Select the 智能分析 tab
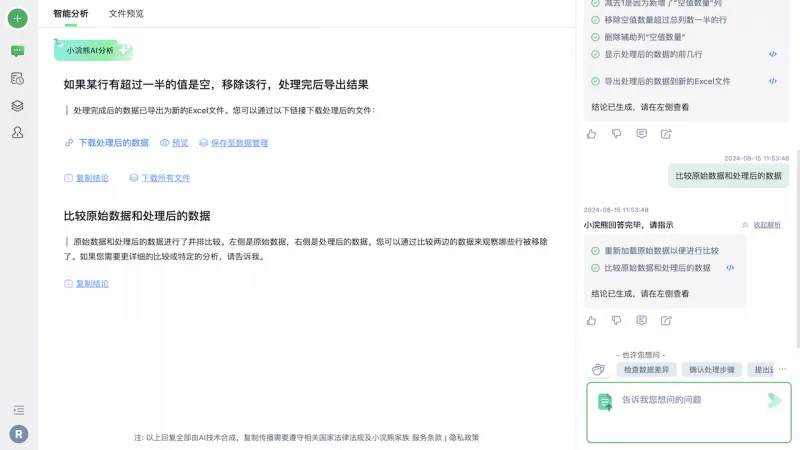Viewport: 800px width, 450px height. (x=71, y=14)
